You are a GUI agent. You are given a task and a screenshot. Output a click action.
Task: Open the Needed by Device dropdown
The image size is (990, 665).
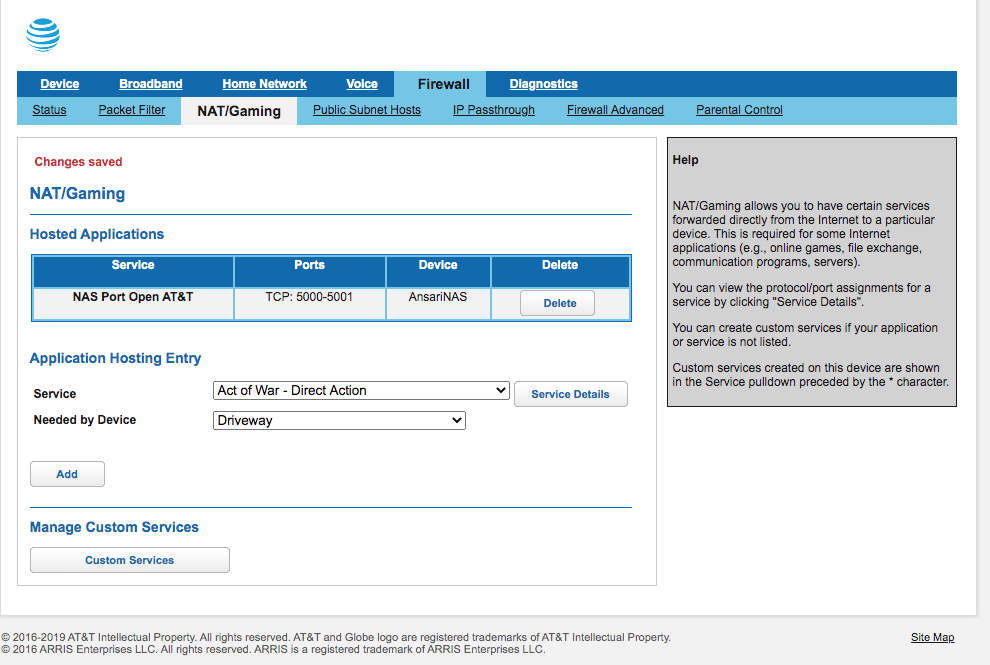coord(340,421)
